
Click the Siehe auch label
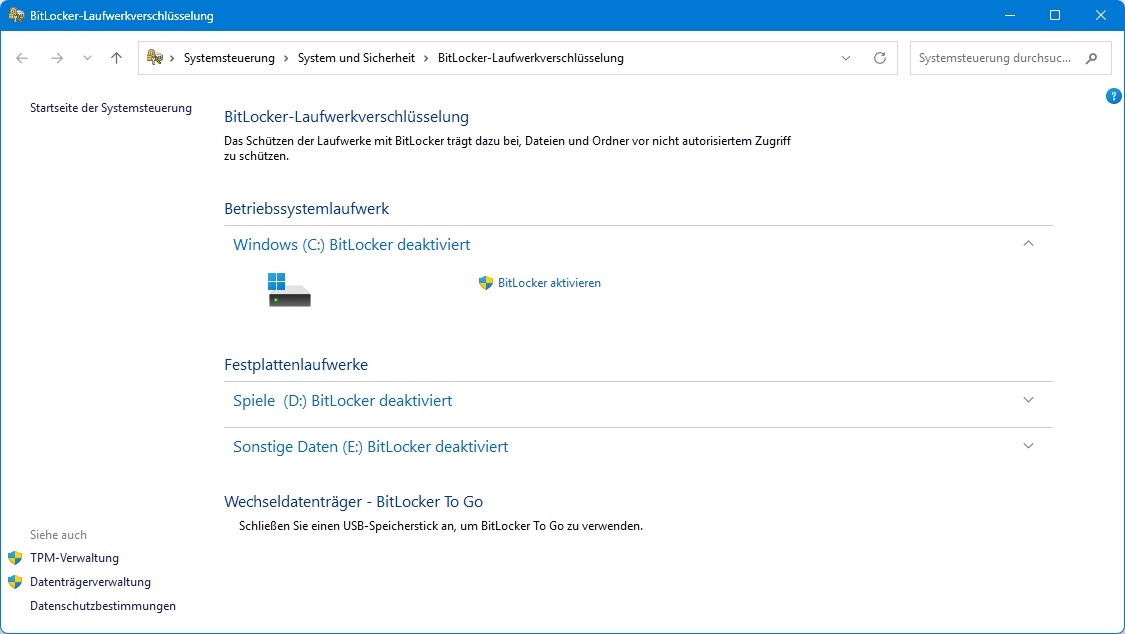point(58,535)
